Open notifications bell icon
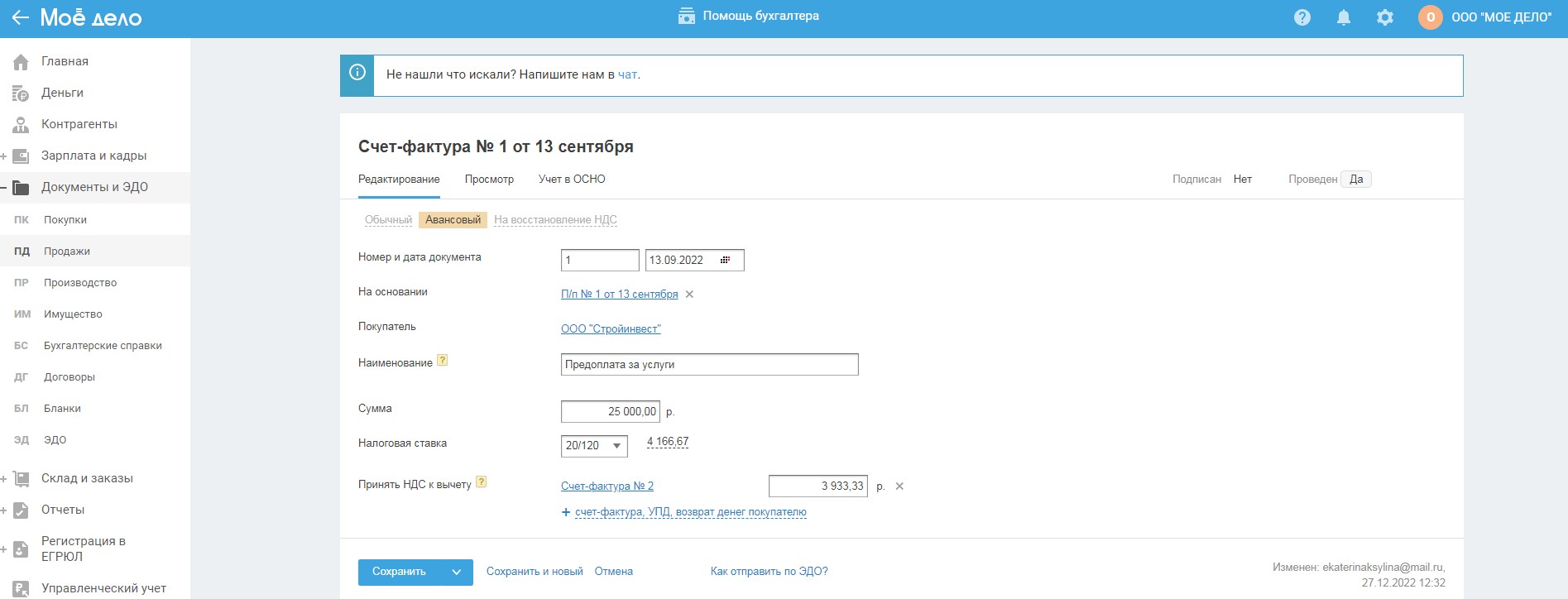The image size is (1568, 599). (1344, 17)
